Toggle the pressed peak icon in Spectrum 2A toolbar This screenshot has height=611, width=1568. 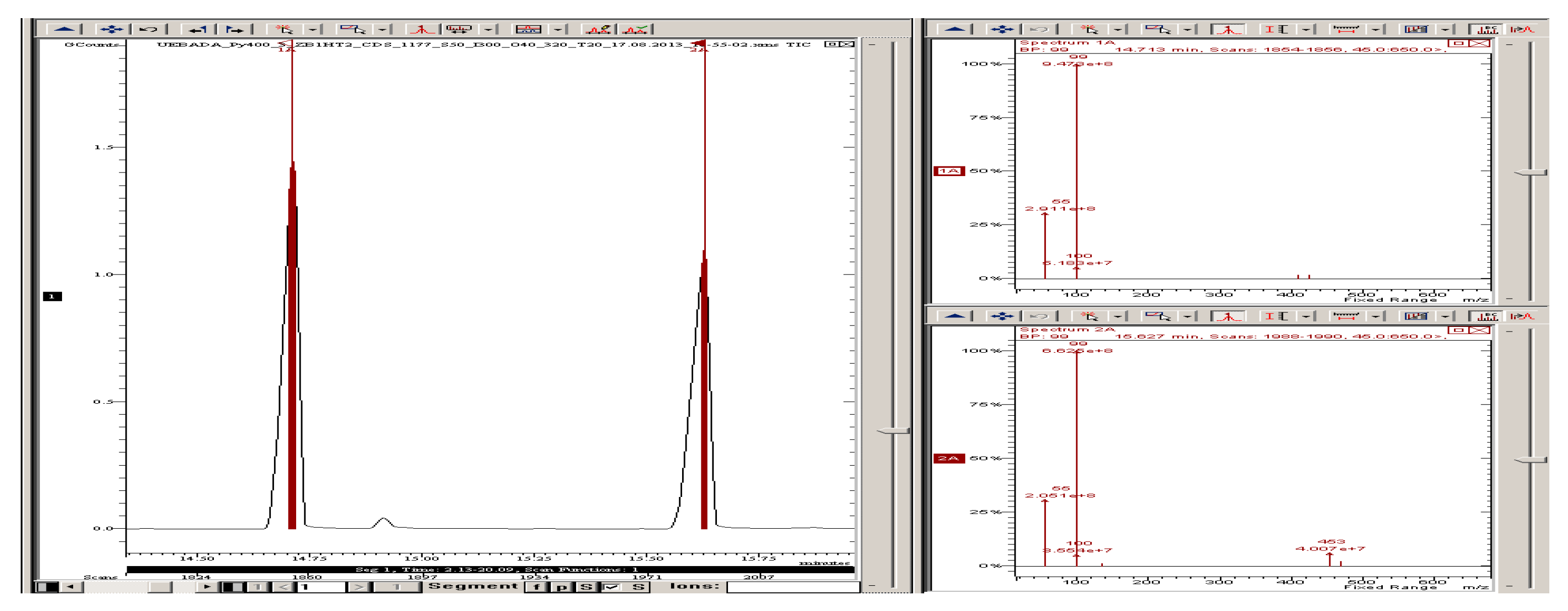coord(1228,316)
